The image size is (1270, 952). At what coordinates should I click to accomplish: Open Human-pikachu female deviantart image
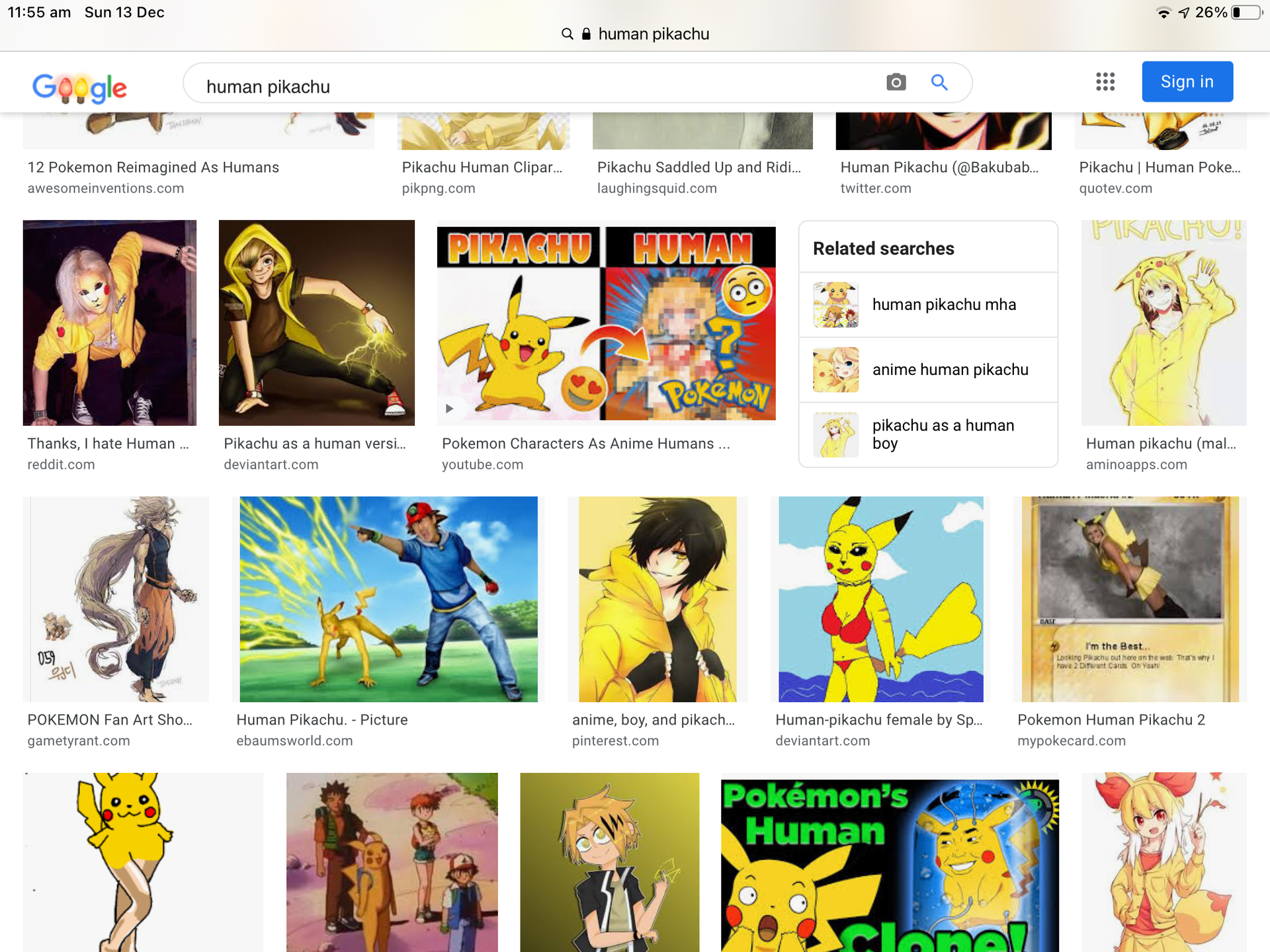(881, 599)
